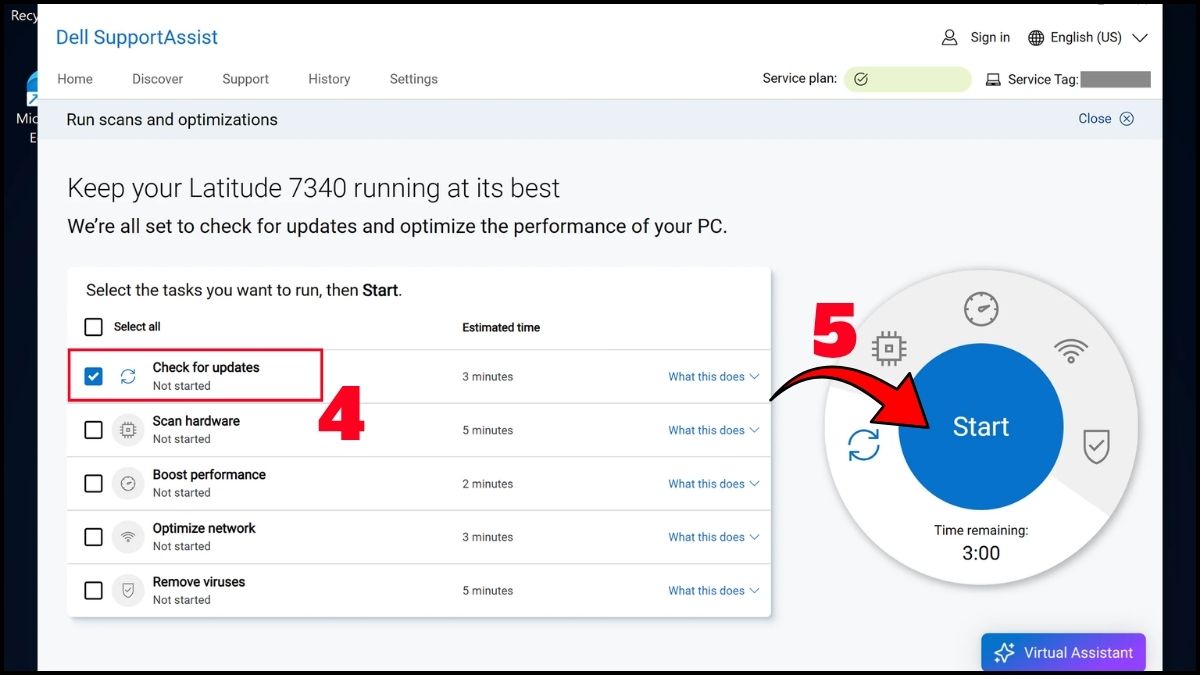Click the "5 minutes" estimate for Scan hardware
Viewport: 1200px width, 675px height.
tap(488, 430)
